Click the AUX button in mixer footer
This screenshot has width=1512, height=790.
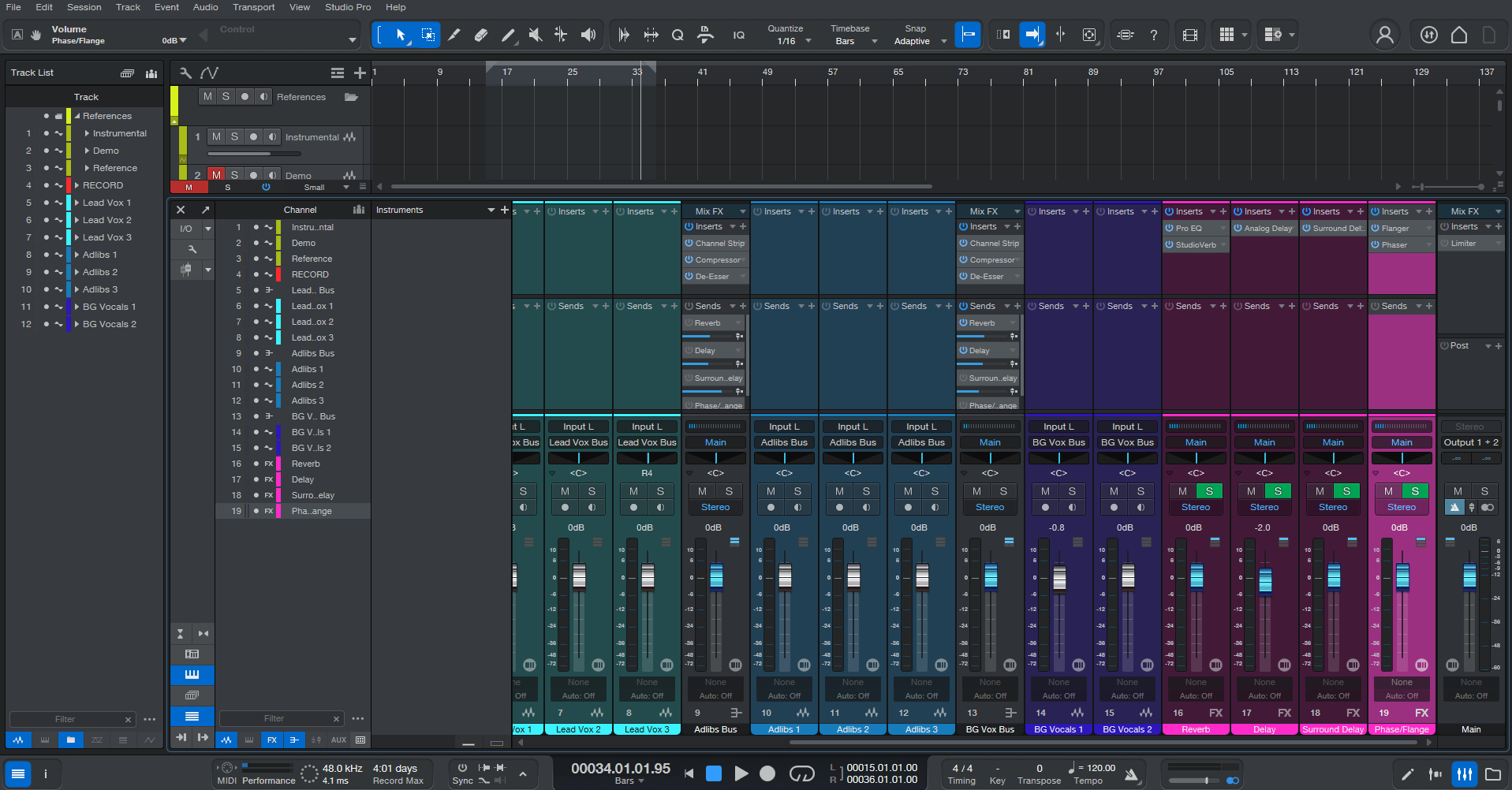[x=338, y=740]
